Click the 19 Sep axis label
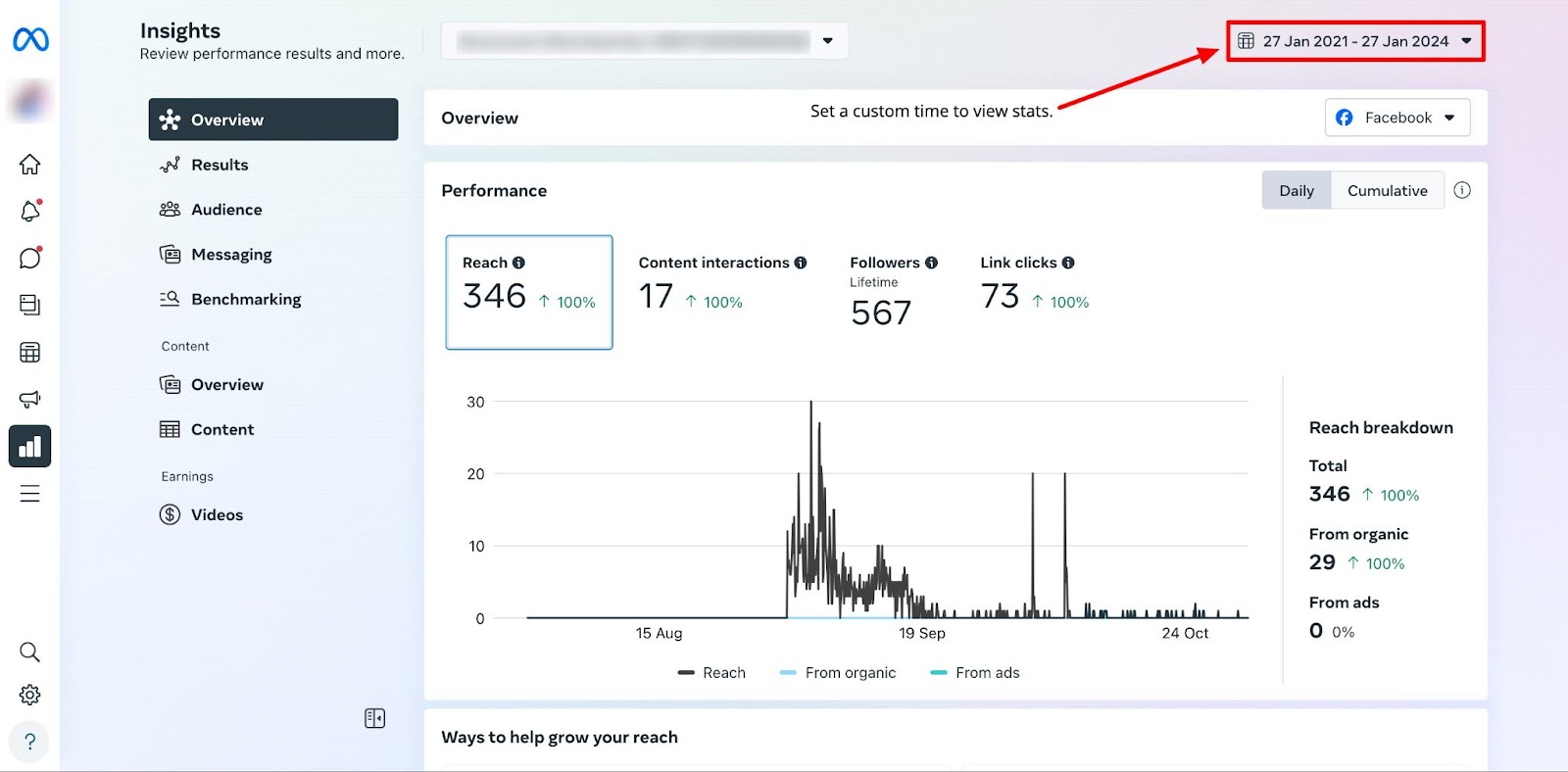Image resolution: width=1568 pixels, height=772 pixels. point(922,633)
